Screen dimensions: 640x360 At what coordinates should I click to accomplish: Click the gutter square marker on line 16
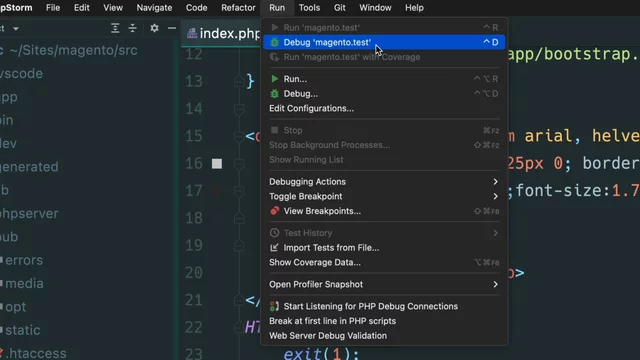click(x=217, y=164)
